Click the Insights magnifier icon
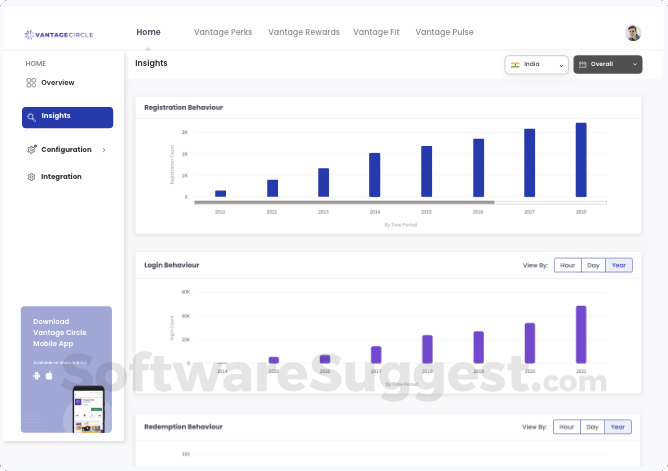 pos(32,117)
